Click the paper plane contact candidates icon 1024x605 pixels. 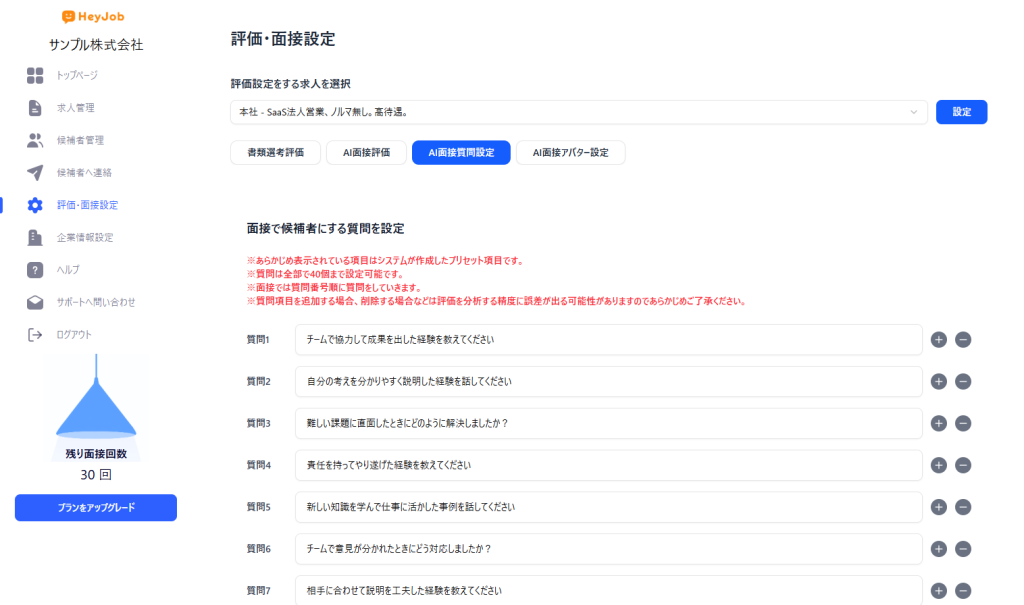click(35, 172)
